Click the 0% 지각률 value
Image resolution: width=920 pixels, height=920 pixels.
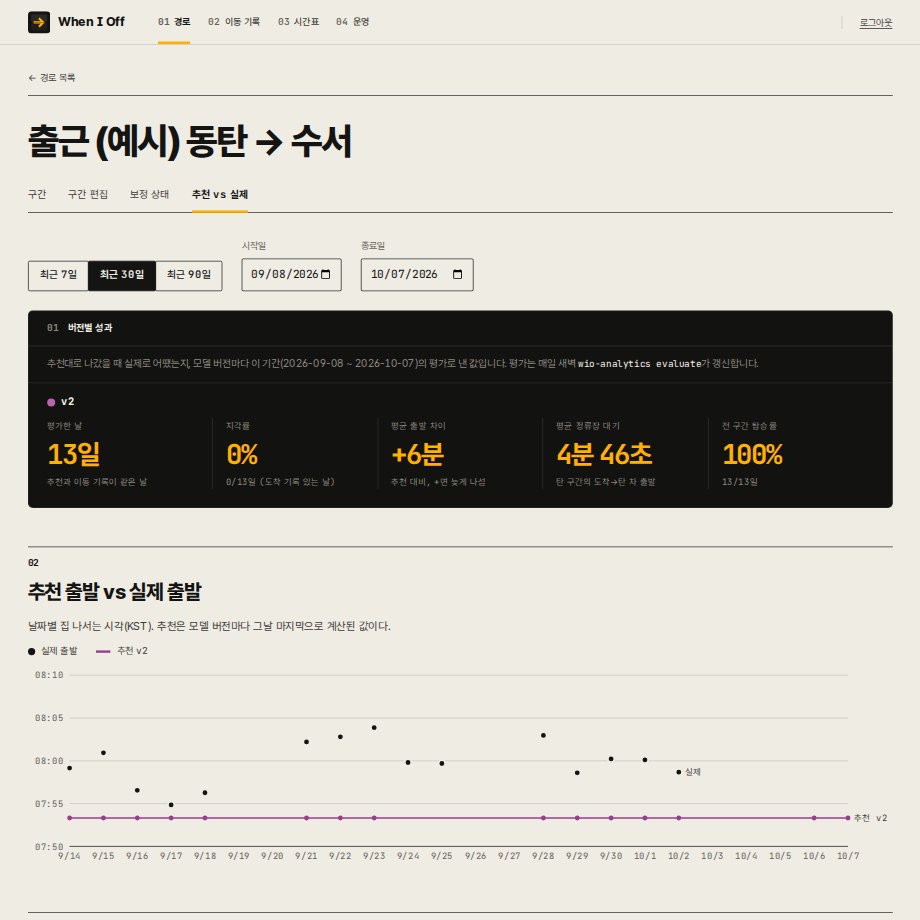click(x=242, y=454)
